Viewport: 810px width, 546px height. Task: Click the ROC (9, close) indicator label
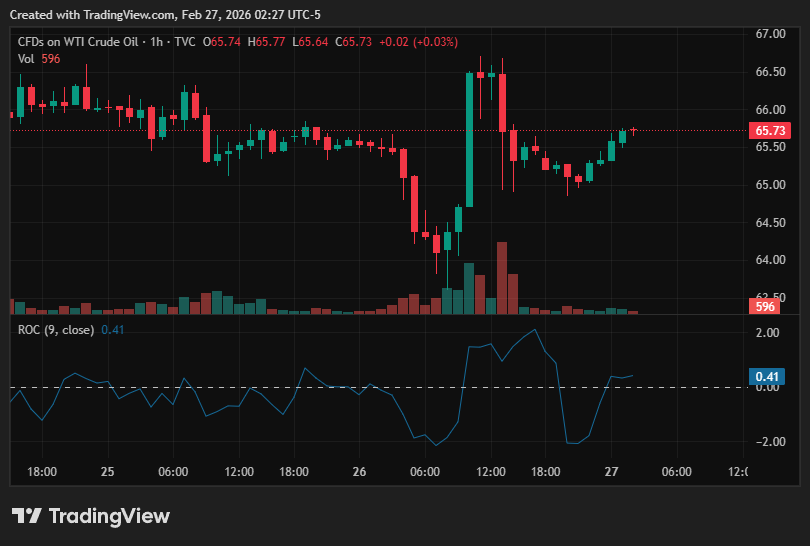pyautogui.click(x=56, y=330)
